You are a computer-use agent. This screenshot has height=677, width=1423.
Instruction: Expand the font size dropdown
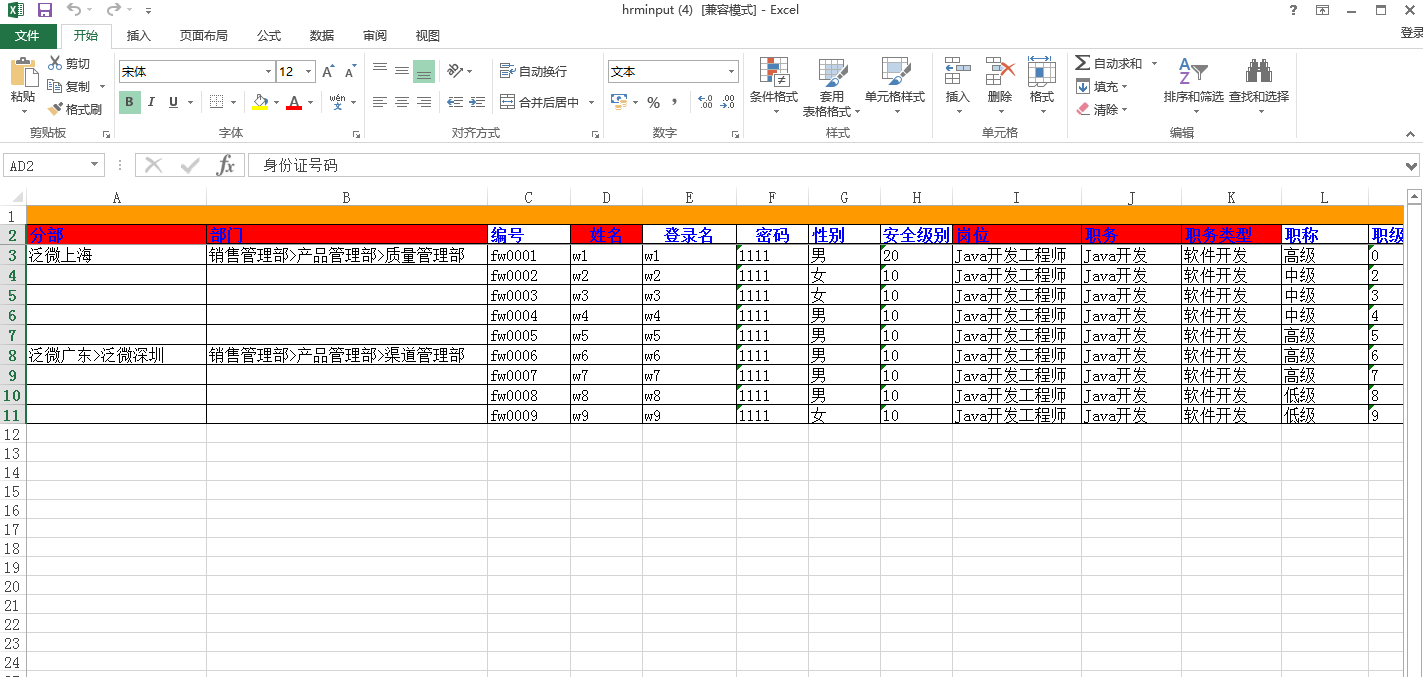tap(308, 72)
